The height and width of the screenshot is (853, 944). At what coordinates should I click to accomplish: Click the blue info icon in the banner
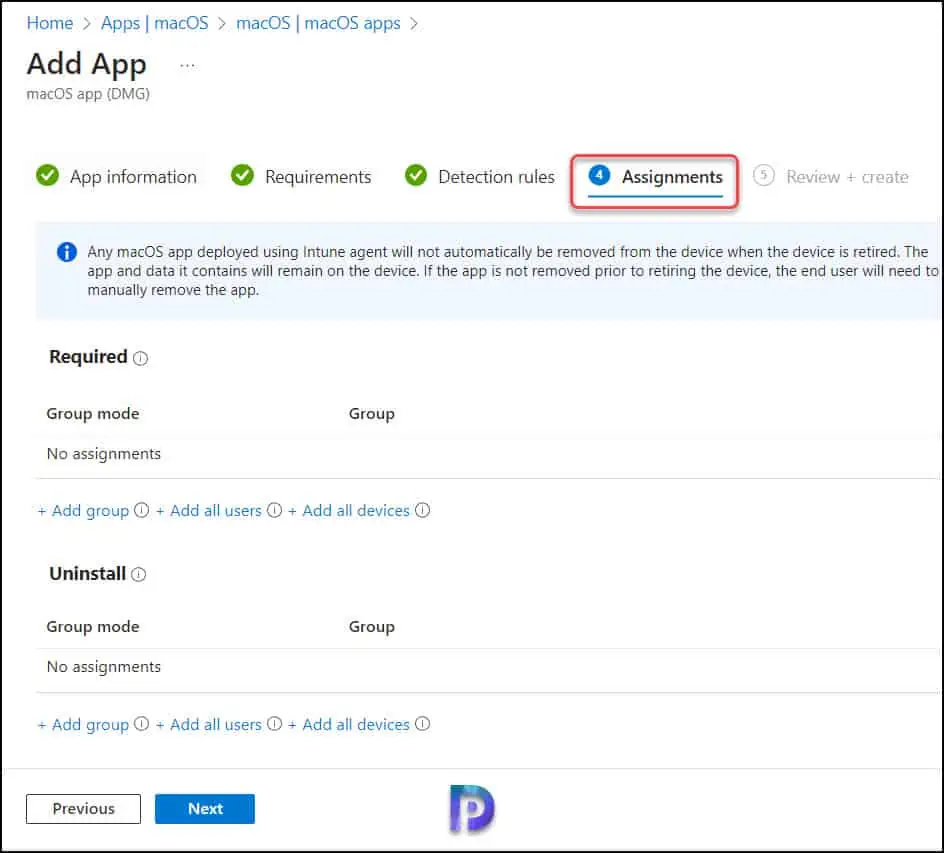(x=67, y=252)
